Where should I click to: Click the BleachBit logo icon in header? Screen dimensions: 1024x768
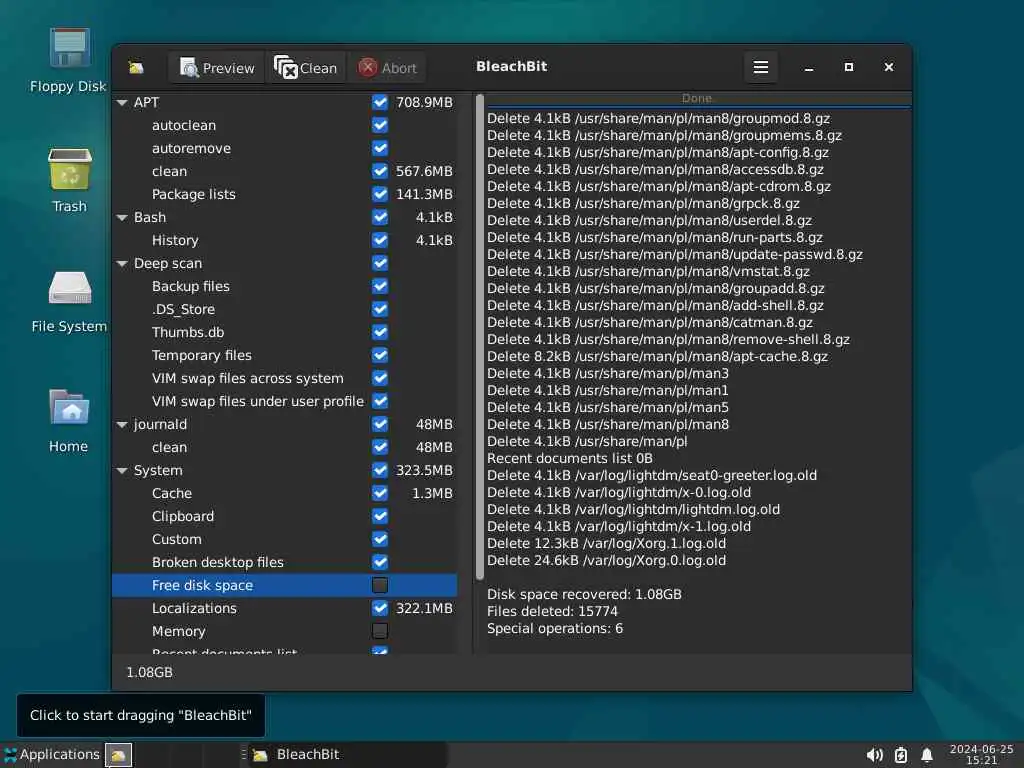tap(136, 67)
